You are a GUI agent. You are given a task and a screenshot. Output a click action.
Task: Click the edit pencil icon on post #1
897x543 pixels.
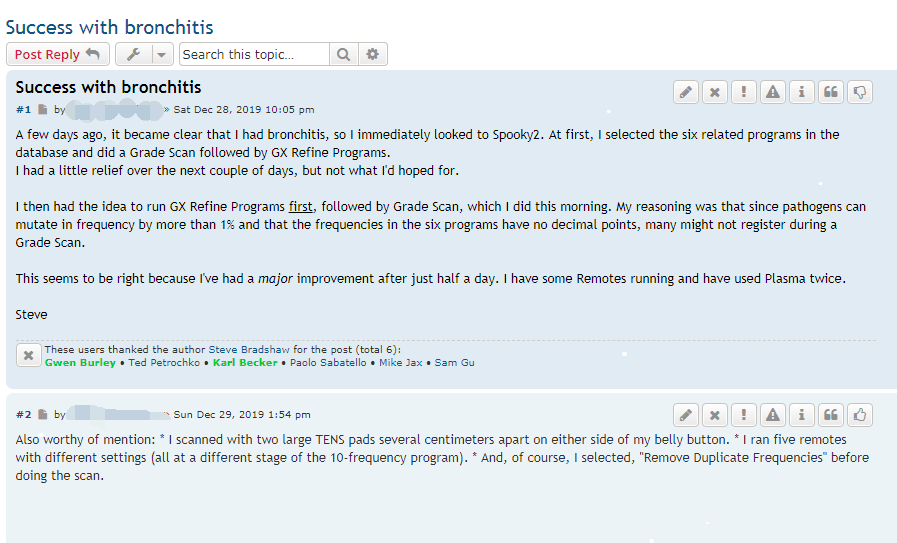(x=685, y=92)
